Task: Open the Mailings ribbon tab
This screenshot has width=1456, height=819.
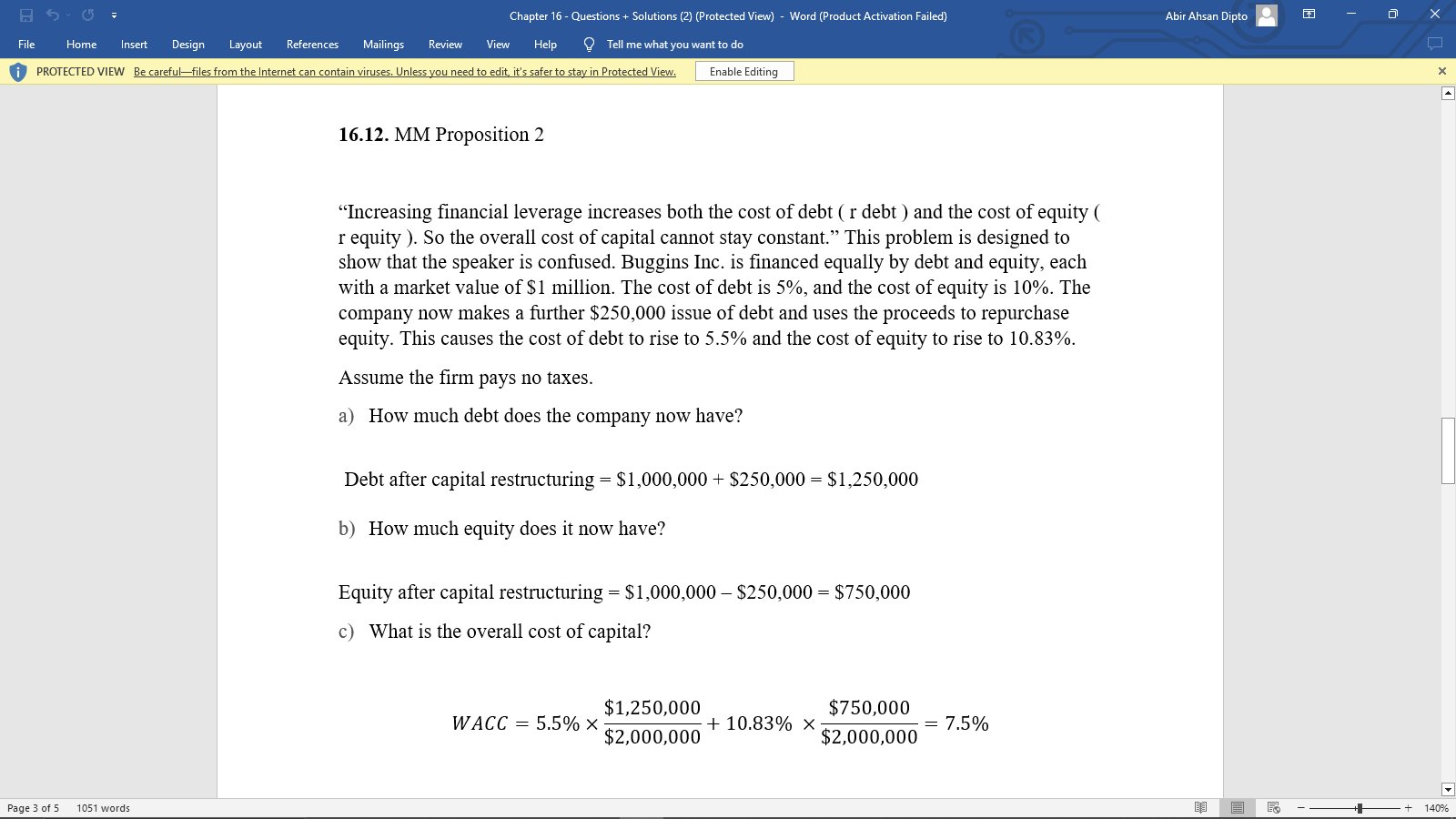Action: tap(383, 44)
